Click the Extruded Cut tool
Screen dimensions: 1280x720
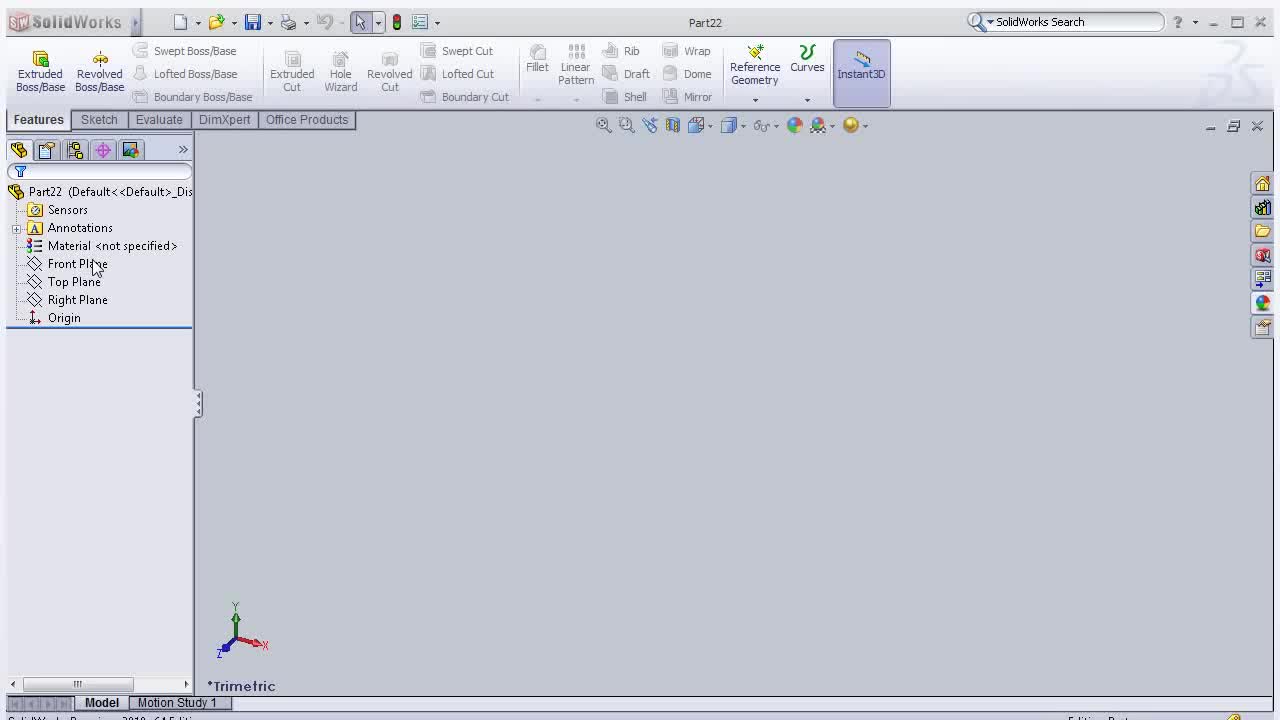tap(292, 71)
